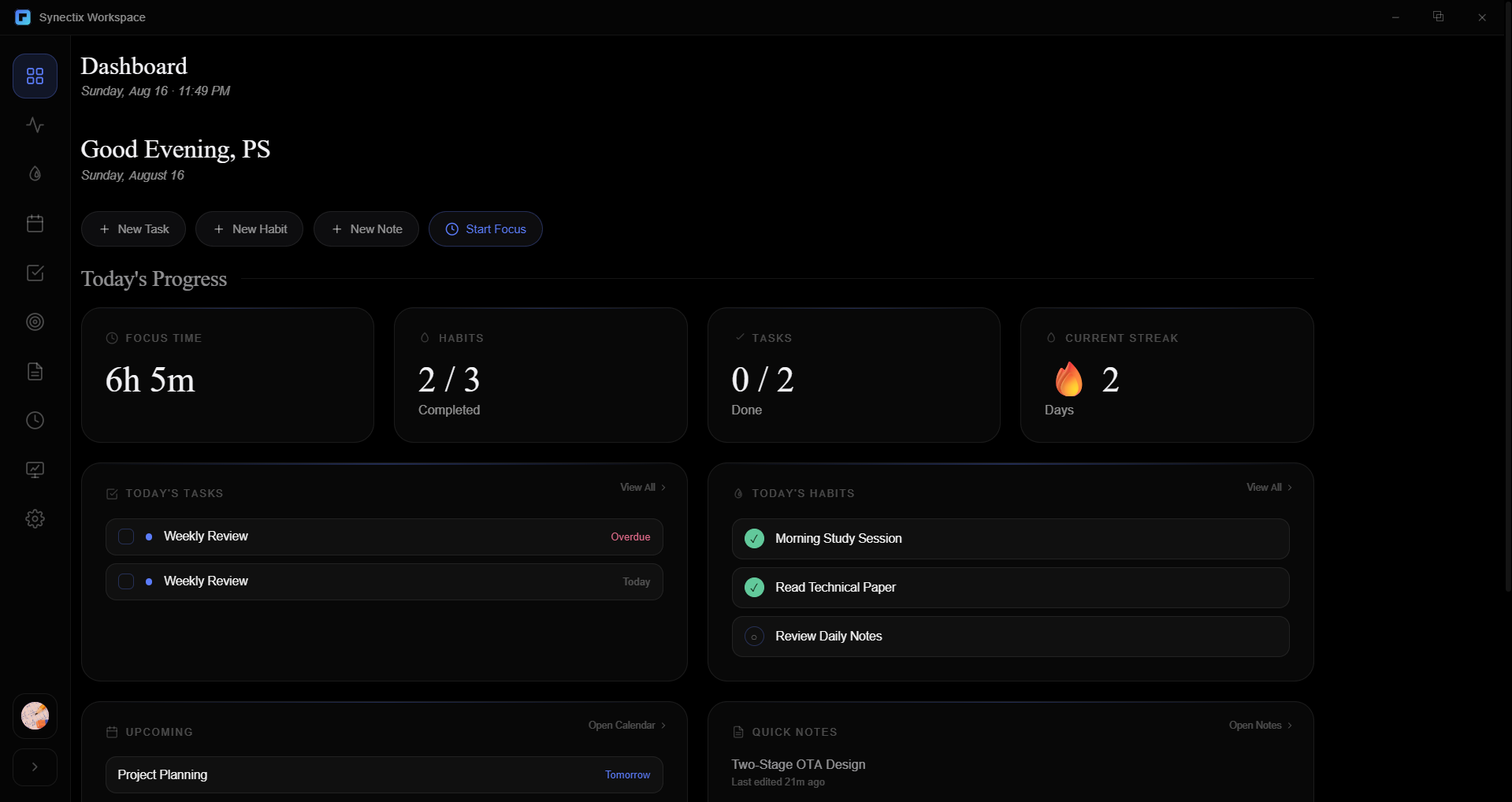
Task: Click the Tasks 0 / 2 Done card
Action: pos(854,375)
